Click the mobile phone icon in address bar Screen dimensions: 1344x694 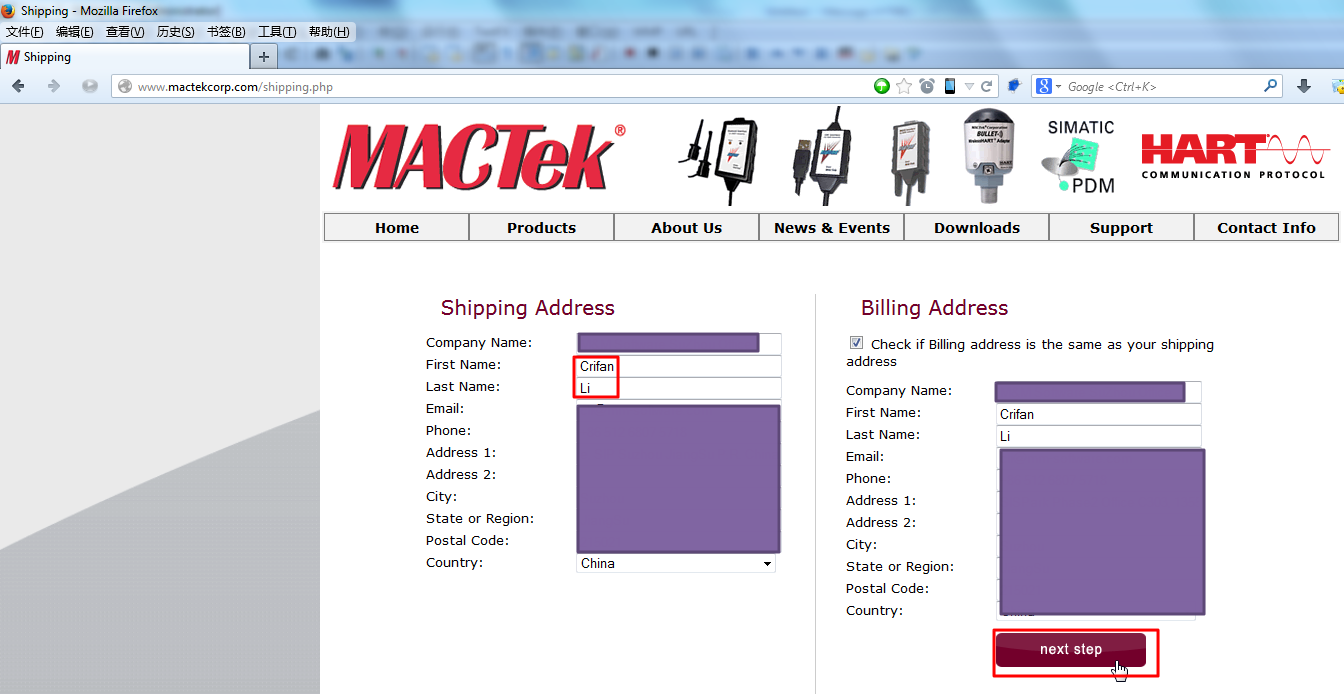(x=950, y=86)
